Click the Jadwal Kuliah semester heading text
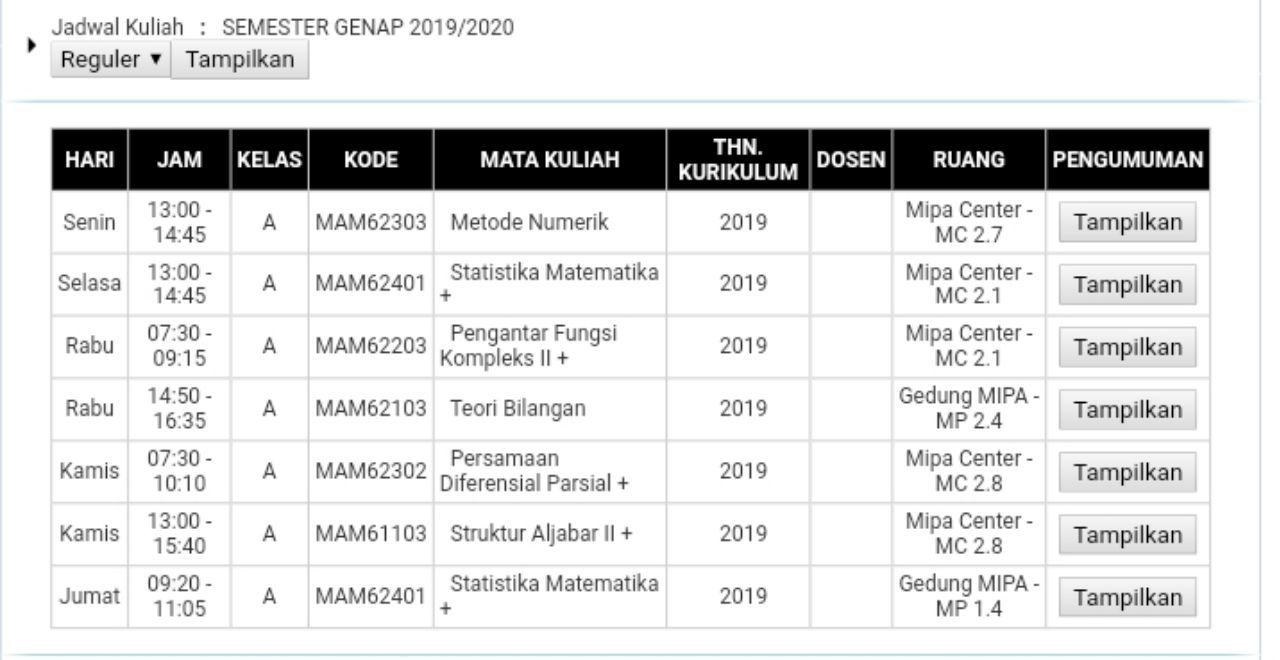 pyautogui.click(x=283, y=27)
